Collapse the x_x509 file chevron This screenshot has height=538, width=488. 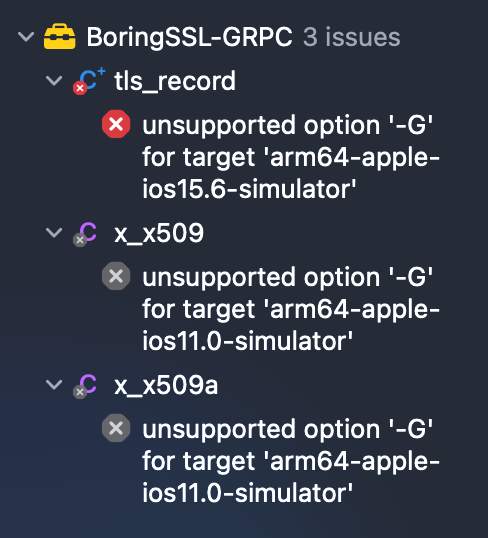[54, 233]
